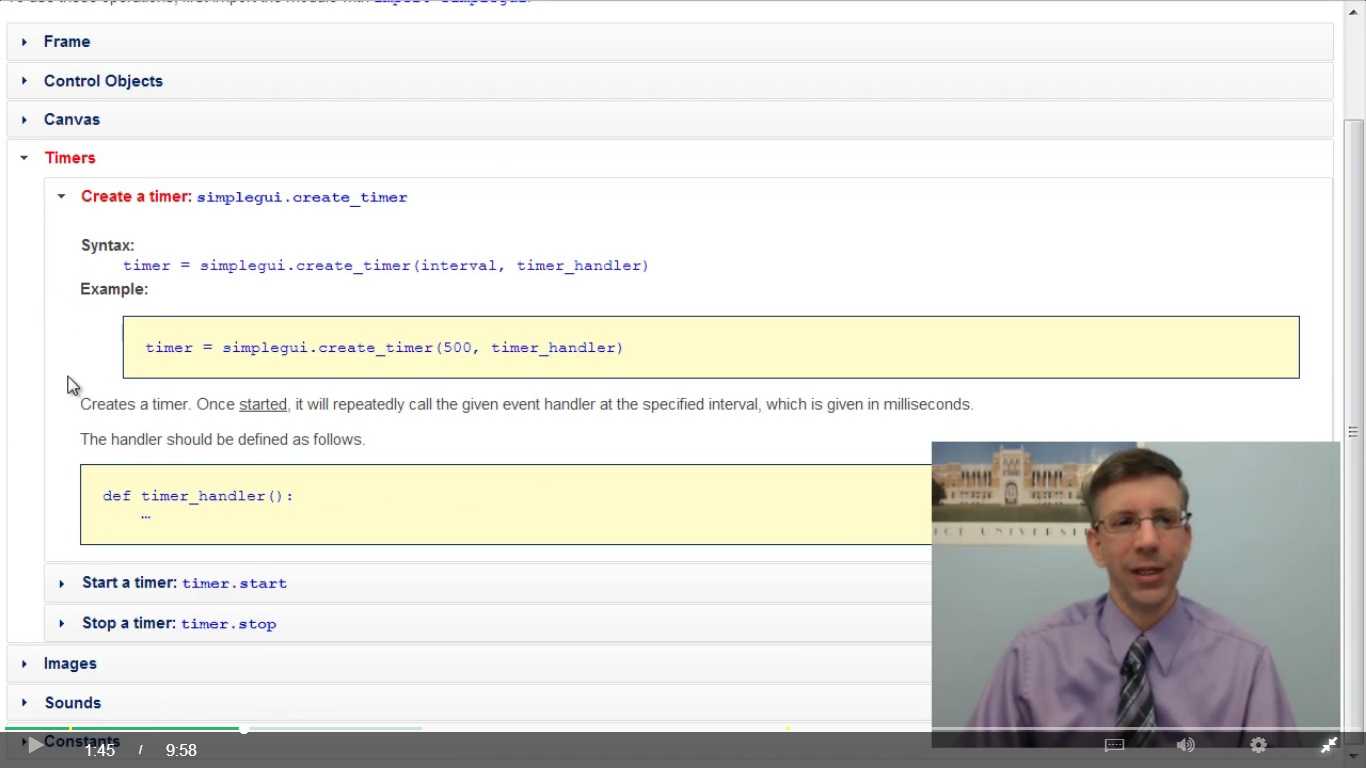This screenshot has width=1366, height=768.
Task: Click the 'Example:' label
Action: pyautogui.click(x=114, y=289)
